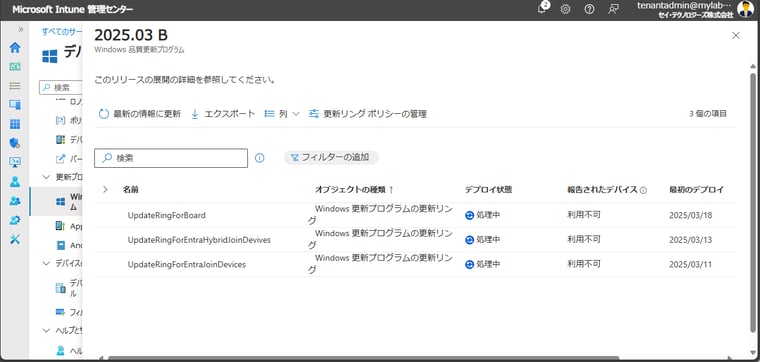Focus the left menu 検索 field
Screen dimensions: 760x362
click(x=61, y=88)
